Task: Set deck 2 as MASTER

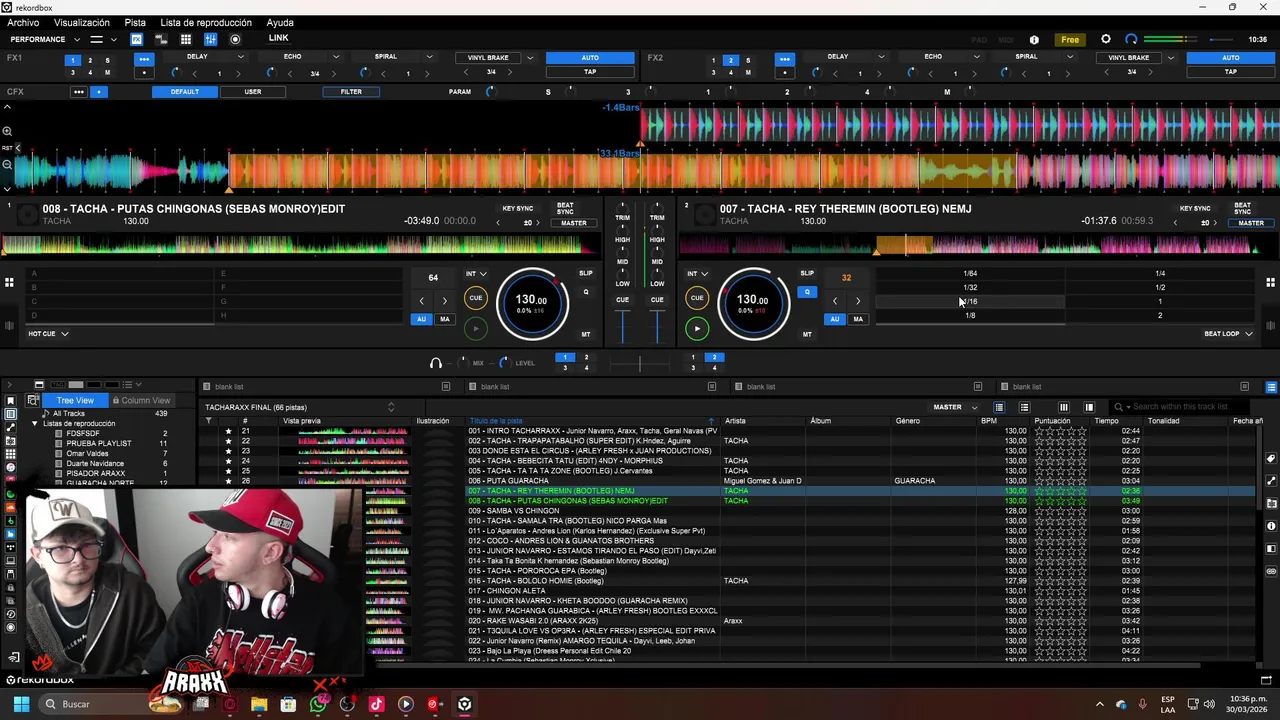Action: click(x=1251, y=223)
